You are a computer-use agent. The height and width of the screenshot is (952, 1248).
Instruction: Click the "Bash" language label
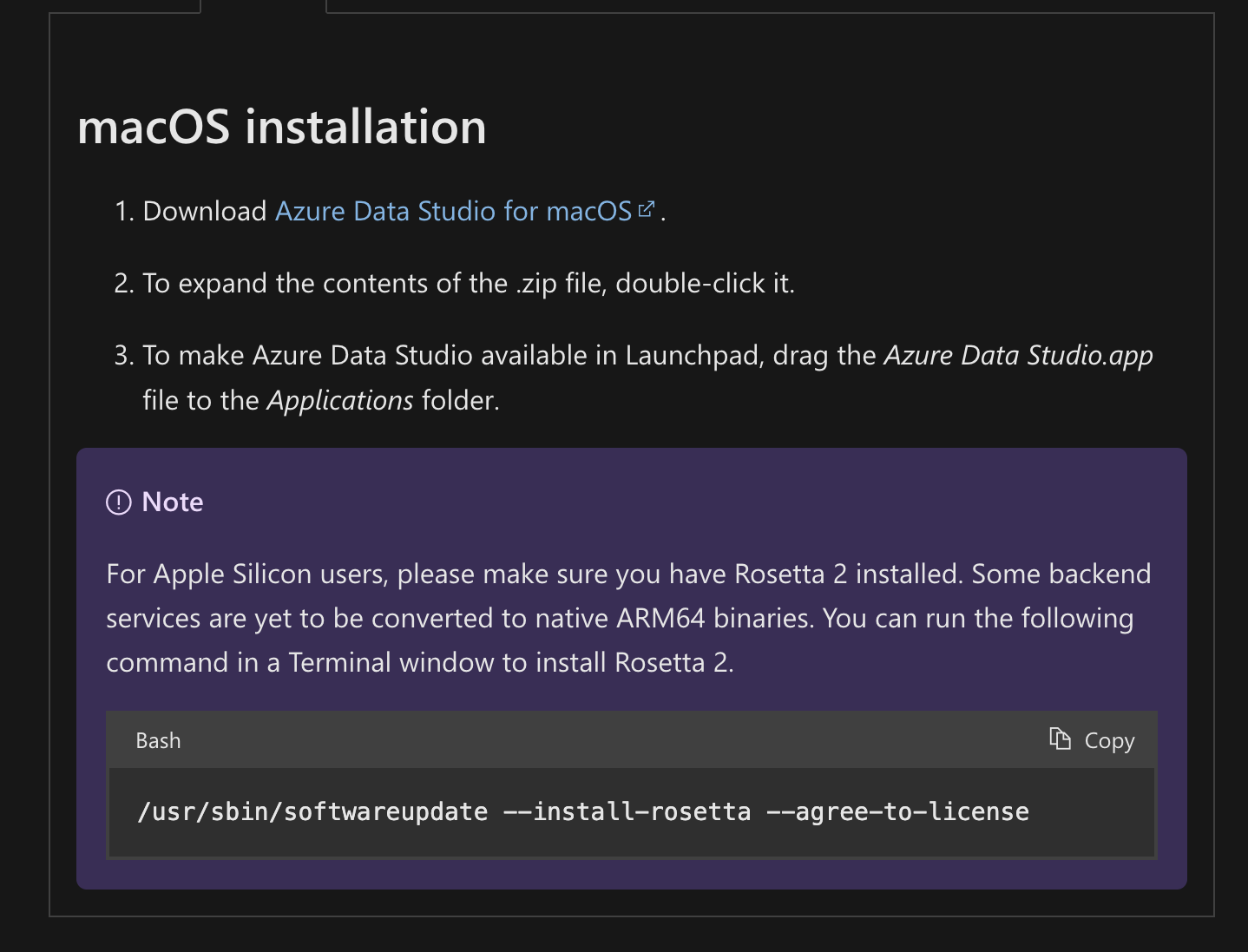click(158, 740)
